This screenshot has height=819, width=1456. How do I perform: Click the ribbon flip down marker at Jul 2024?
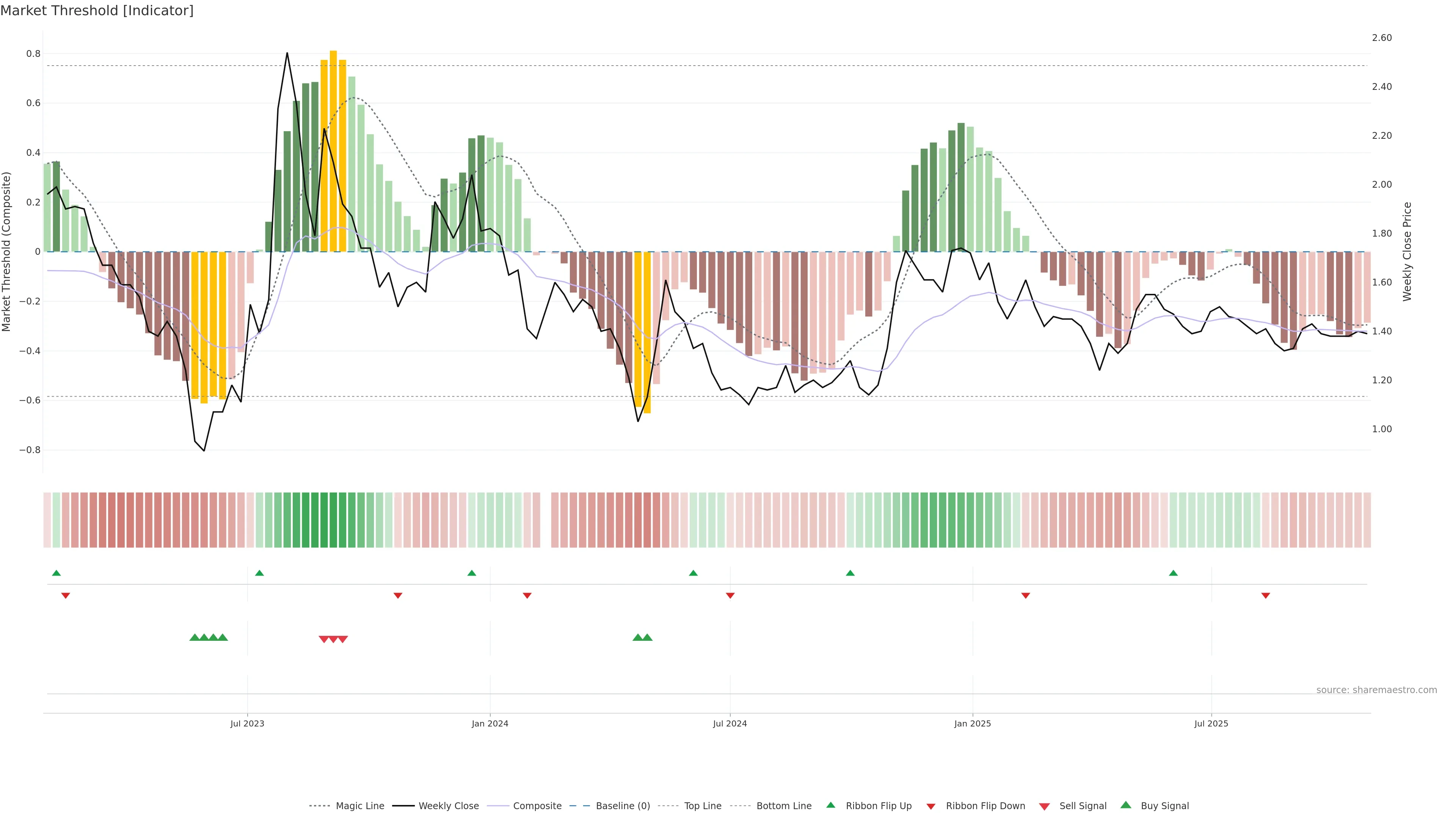(x=730, y=596)
